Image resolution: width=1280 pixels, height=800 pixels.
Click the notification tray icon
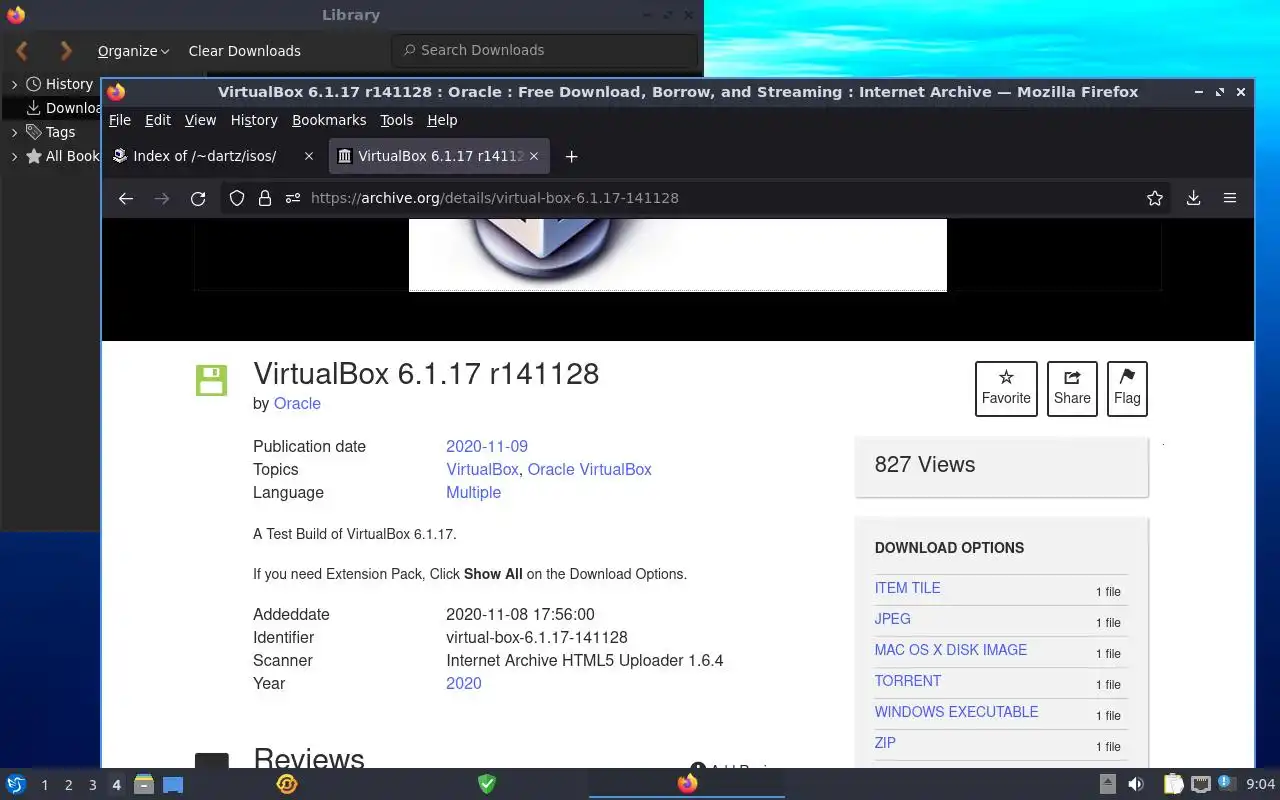1225,783
